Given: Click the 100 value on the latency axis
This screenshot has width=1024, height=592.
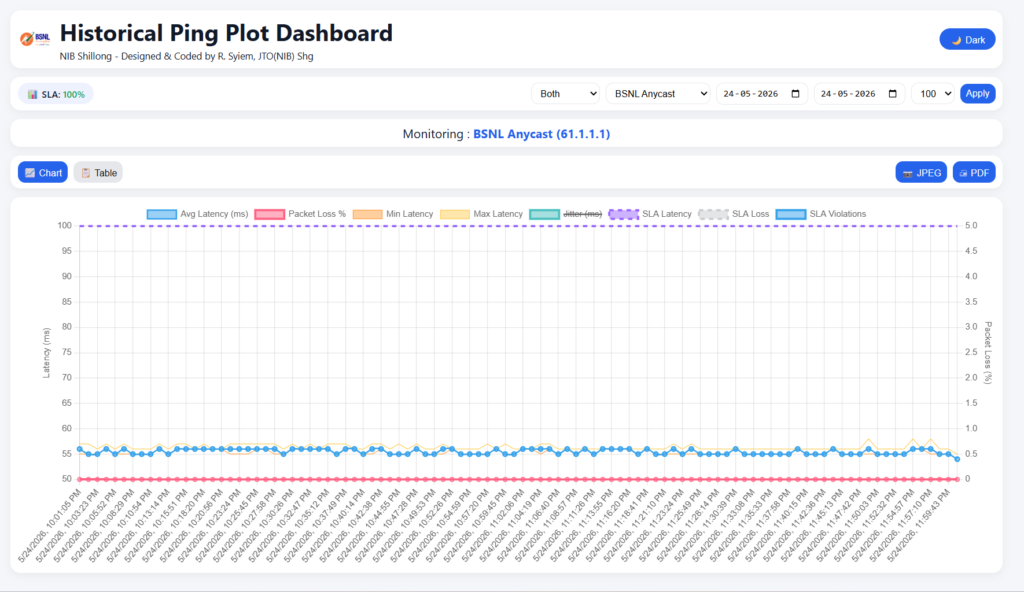Looking at the screenshot, I should tap(65, 225).
